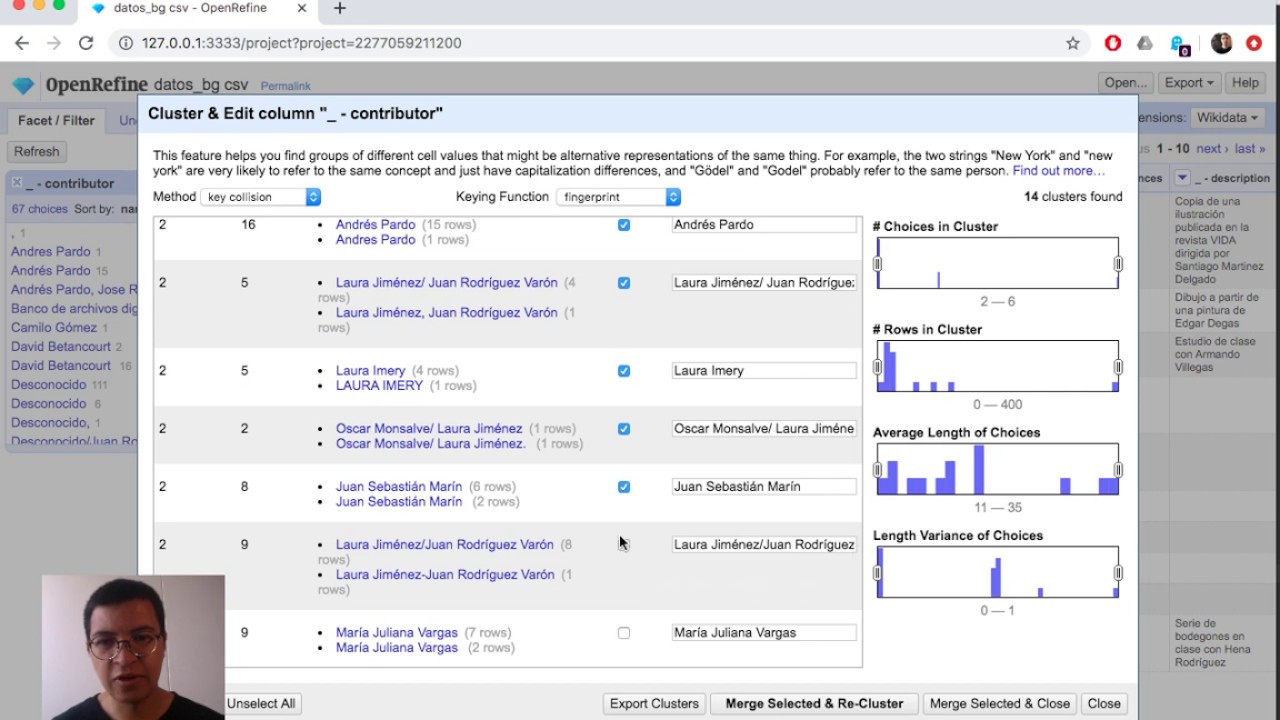1280x720 pixels.
Task: Edit new cell value field for Laura Imery
Action: point(764,371)
